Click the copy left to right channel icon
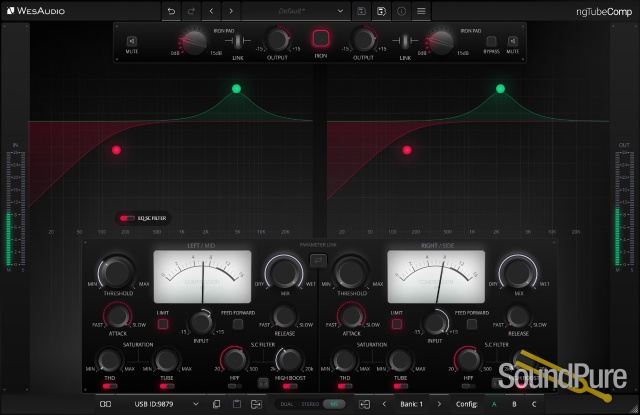 coord(256,404)
